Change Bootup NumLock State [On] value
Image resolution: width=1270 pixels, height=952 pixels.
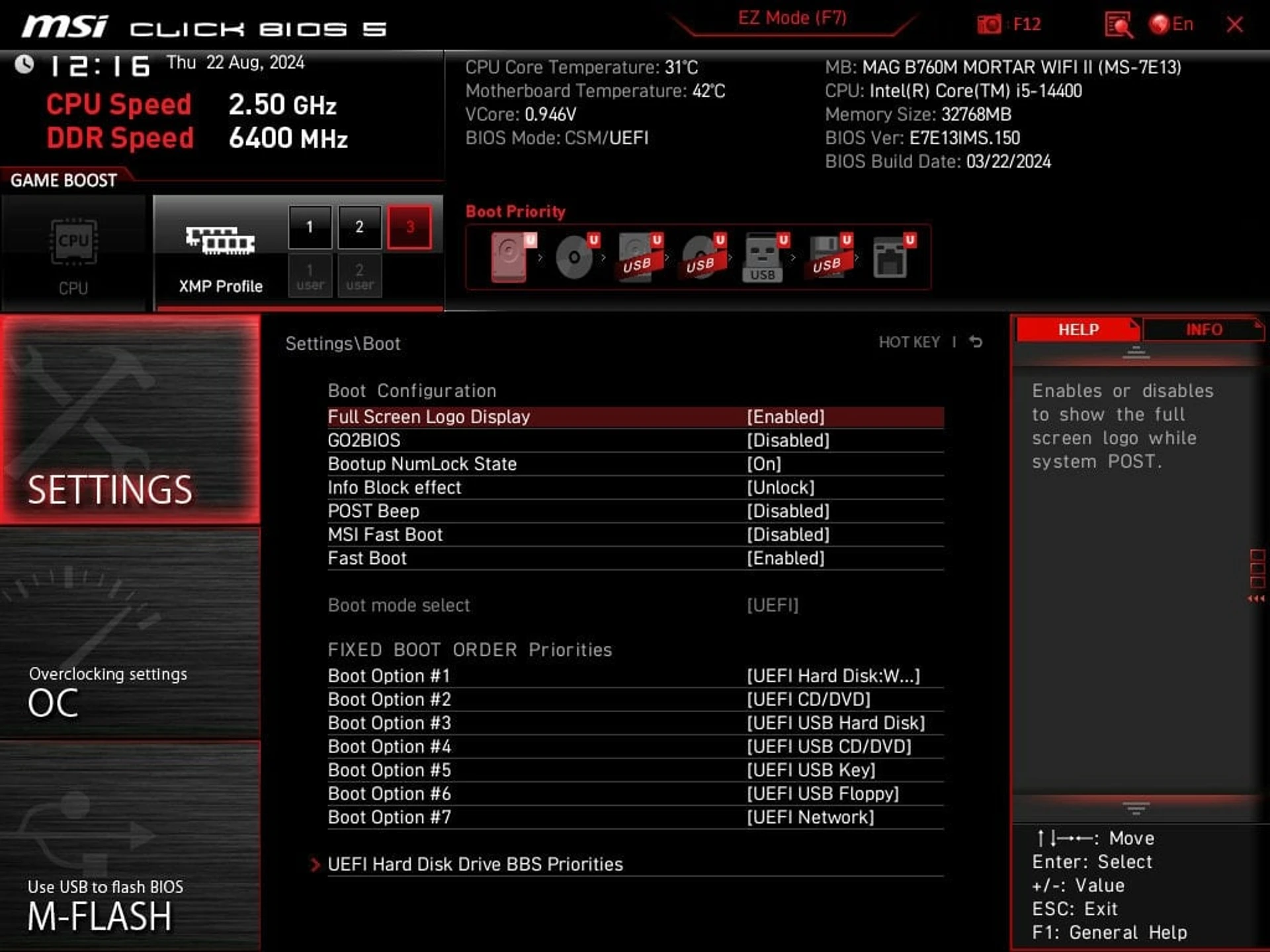pyautogui.click(x=764, y=464)
